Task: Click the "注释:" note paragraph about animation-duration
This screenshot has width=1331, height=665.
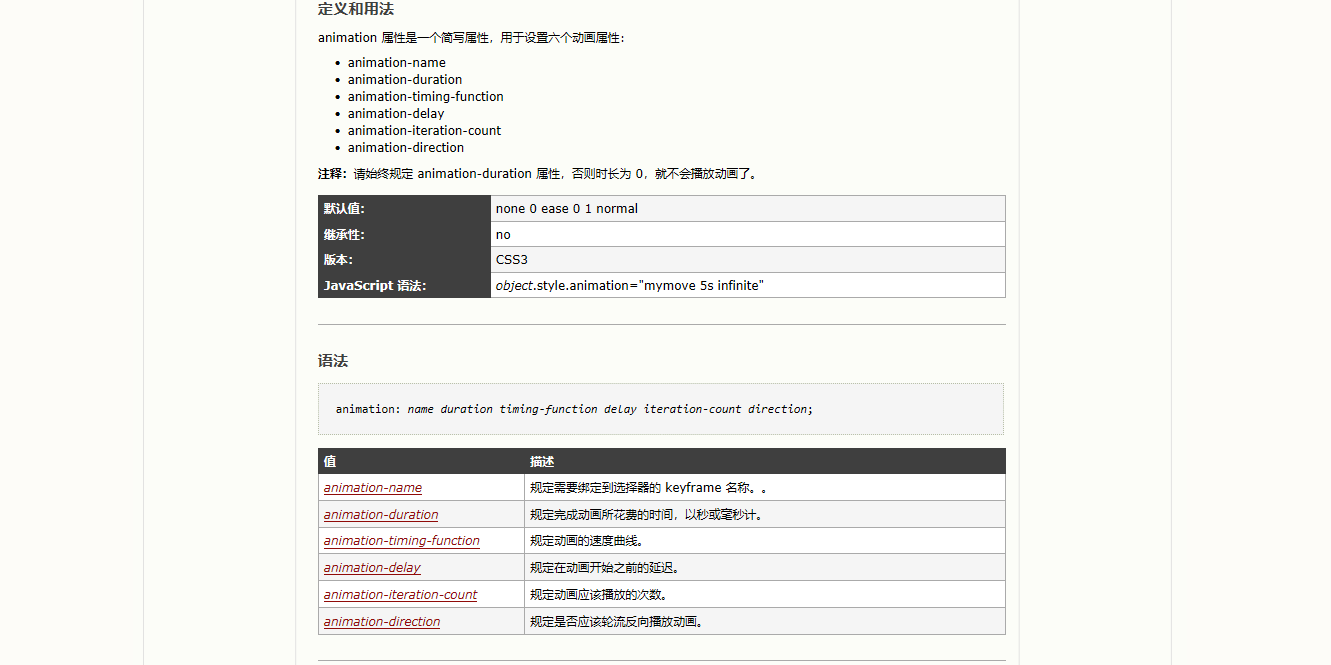Action: [538, 174]
